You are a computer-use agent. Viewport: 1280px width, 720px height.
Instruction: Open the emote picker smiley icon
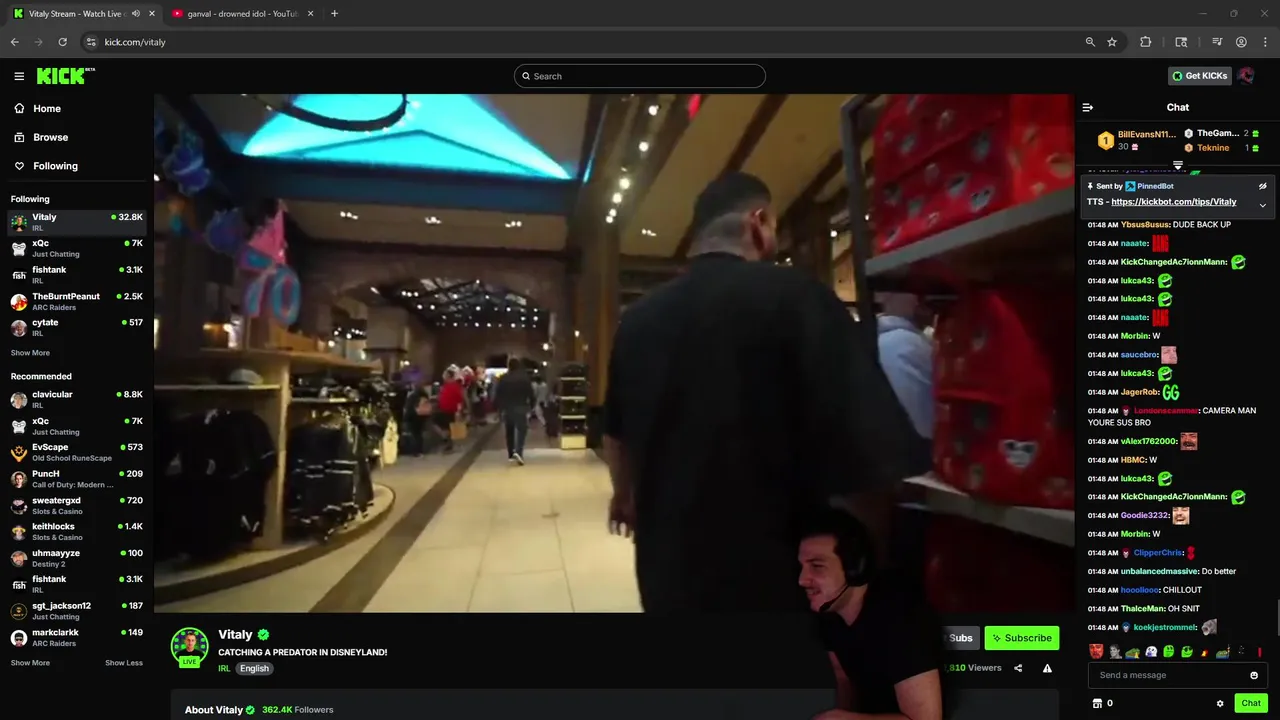click(x=1254, y=675)
